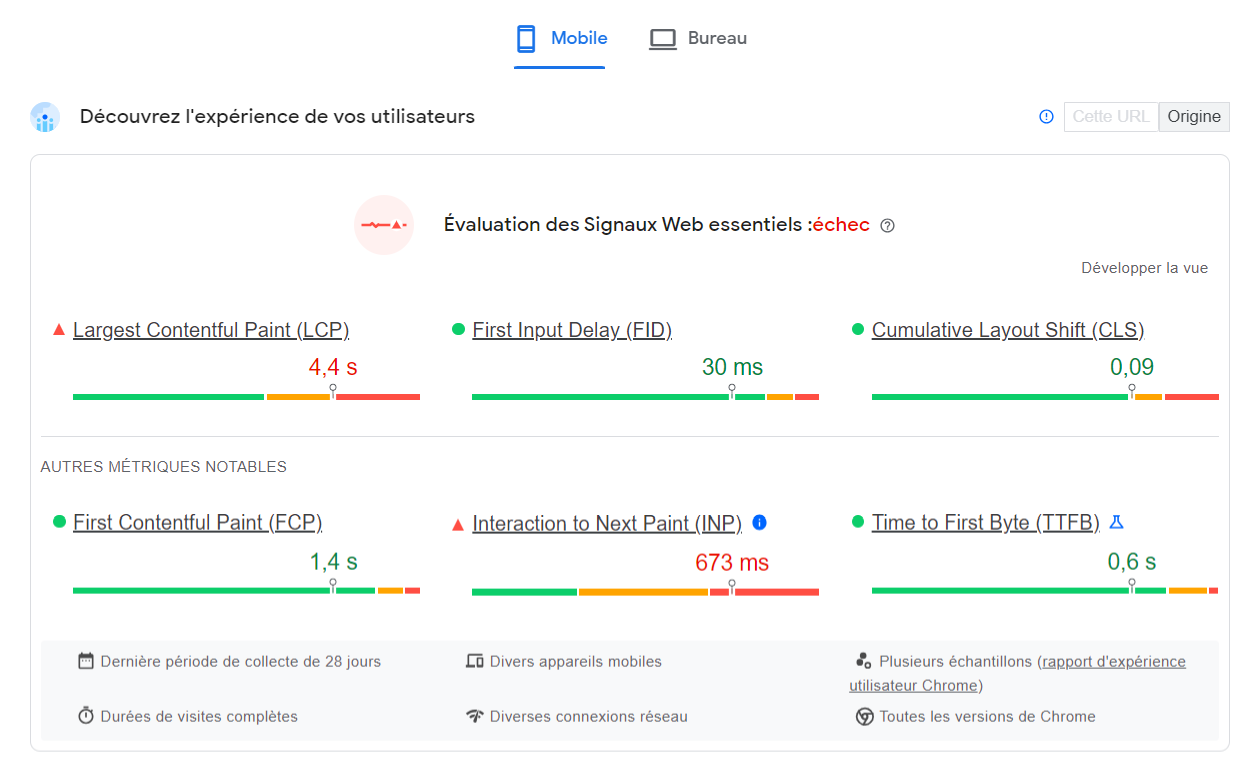Click the help icon next to échec

coord(886,225)
